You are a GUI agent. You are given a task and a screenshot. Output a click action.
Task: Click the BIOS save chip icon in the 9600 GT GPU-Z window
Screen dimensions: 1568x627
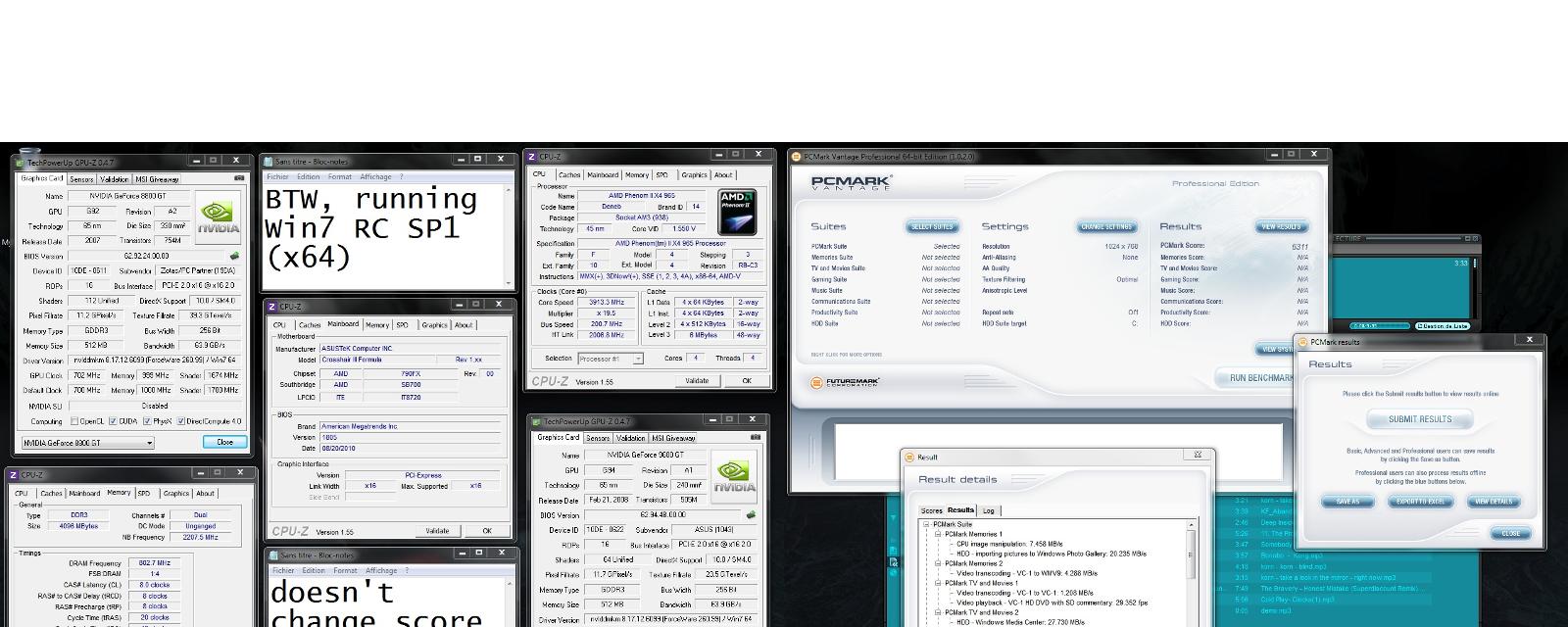751,514
